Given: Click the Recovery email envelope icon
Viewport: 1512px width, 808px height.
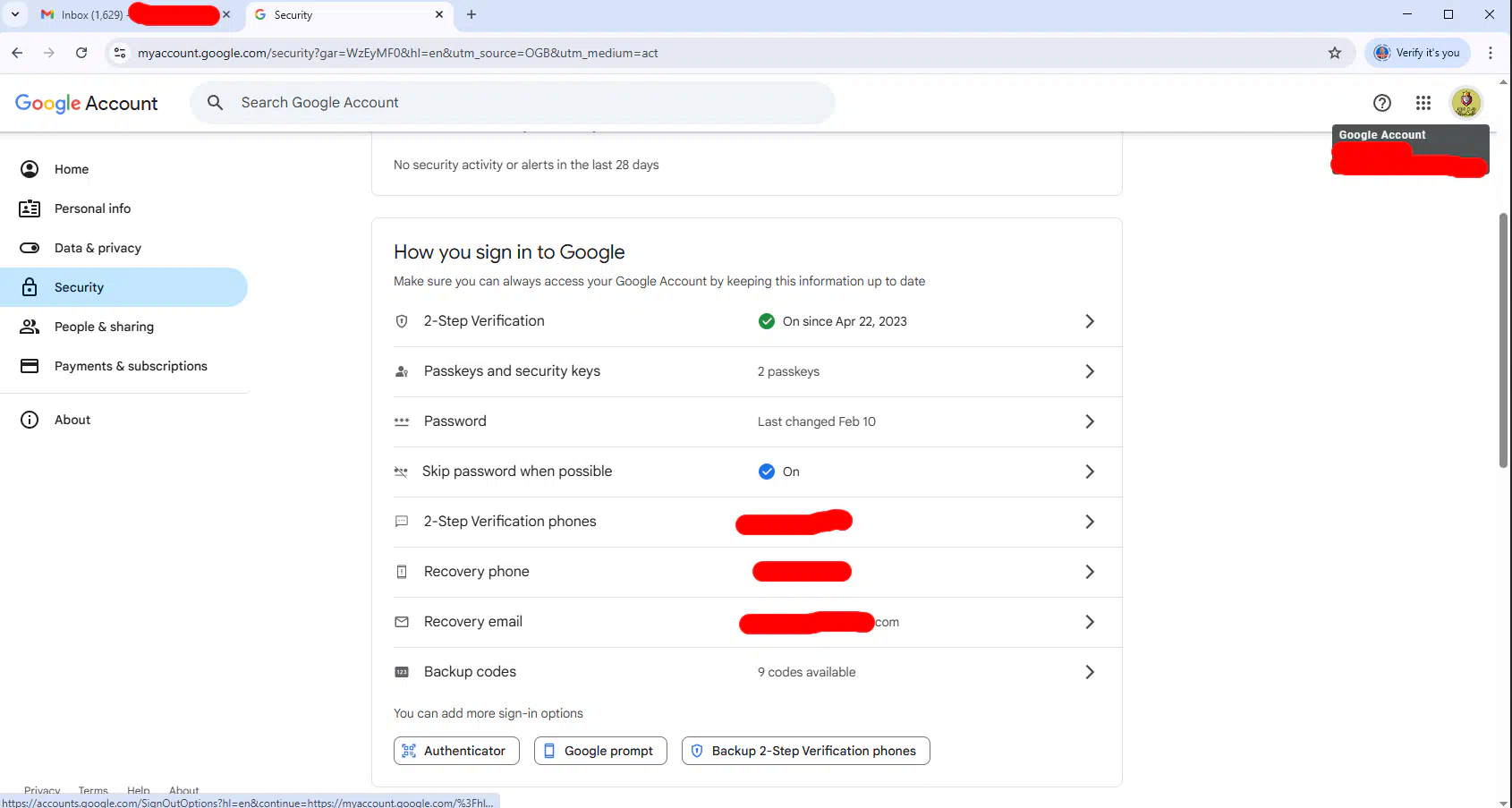Looking at the screenshot, I should pyautogui.click(x=402, y=622).
